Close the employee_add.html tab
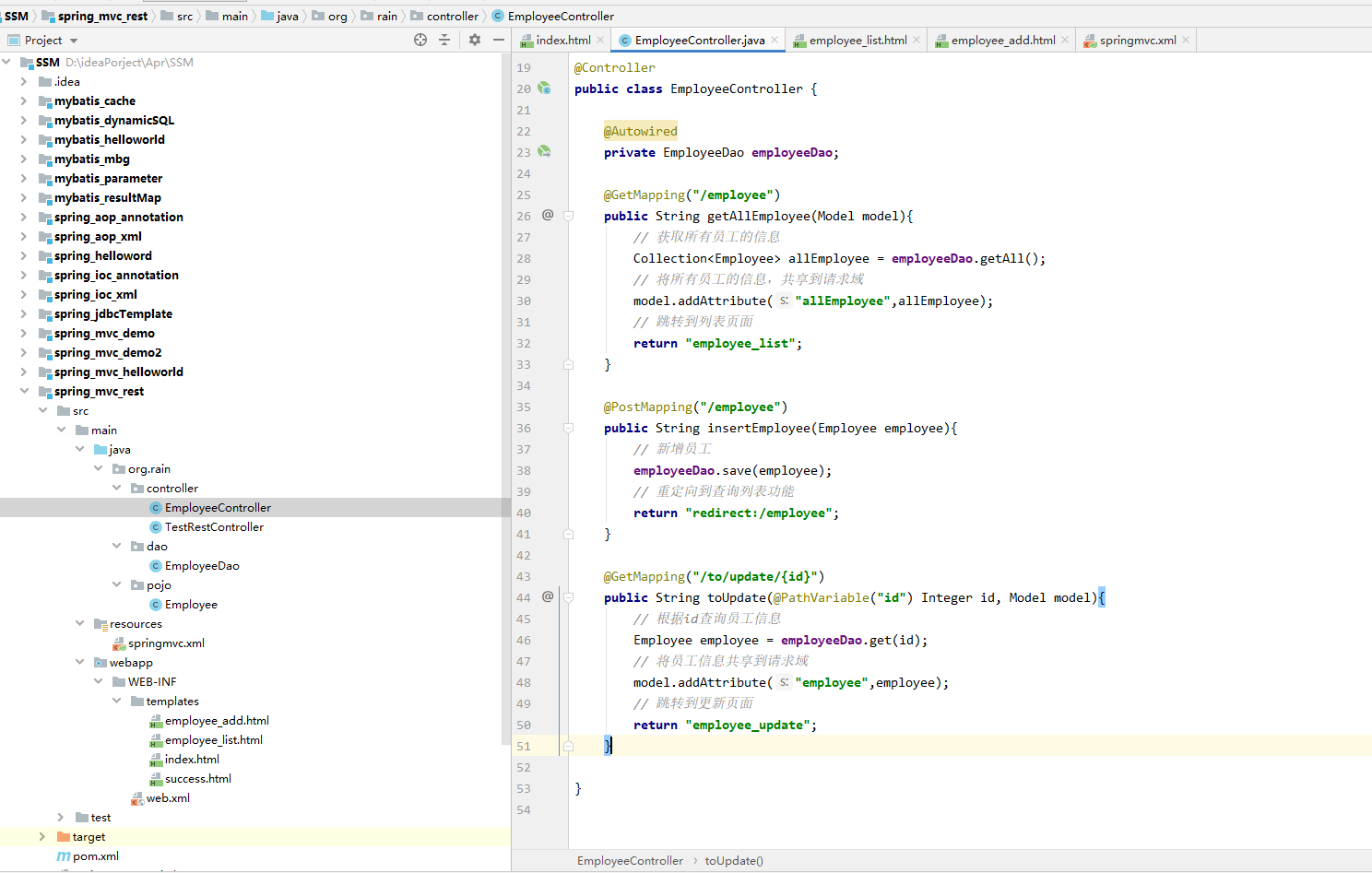Viewport: 1372px width, 873px height. tap(1065, 40)
